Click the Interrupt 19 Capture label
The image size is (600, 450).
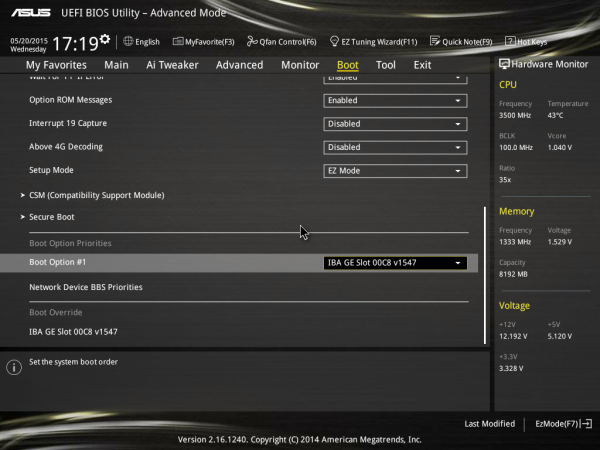coord(68,123)
